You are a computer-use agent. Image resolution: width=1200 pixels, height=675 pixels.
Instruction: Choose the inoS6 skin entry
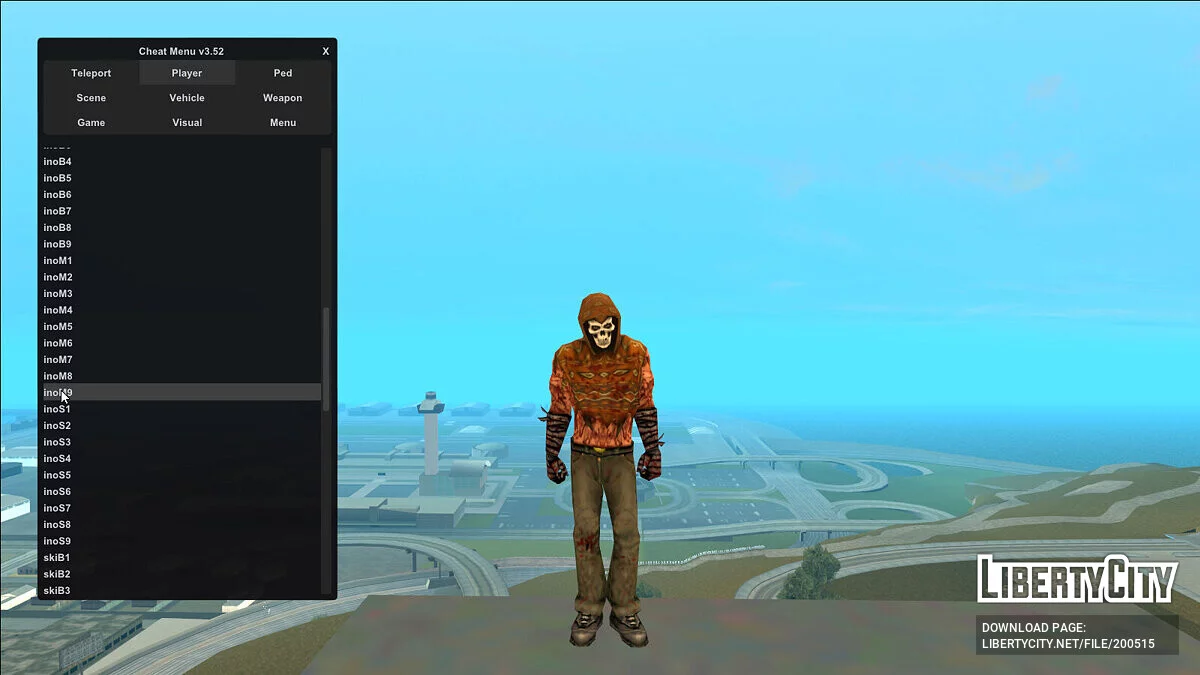[58, 492]
